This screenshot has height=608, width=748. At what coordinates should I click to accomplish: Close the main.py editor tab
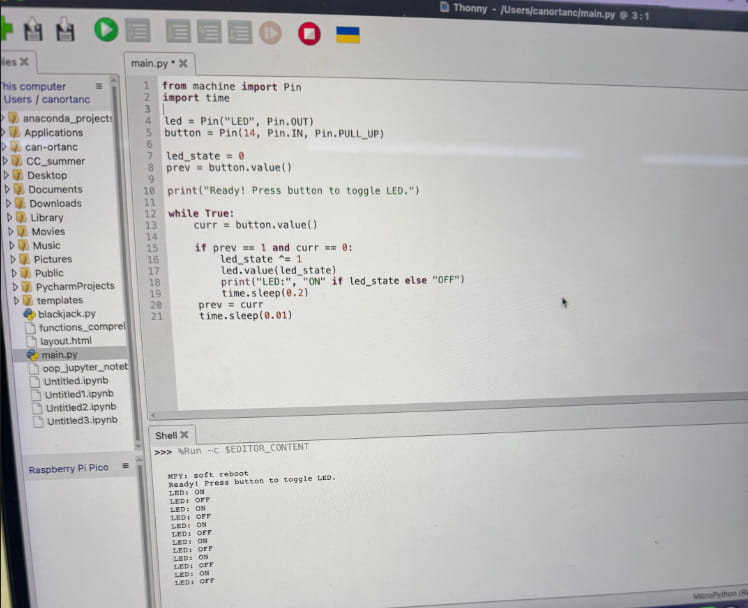[x=183, y=63]
